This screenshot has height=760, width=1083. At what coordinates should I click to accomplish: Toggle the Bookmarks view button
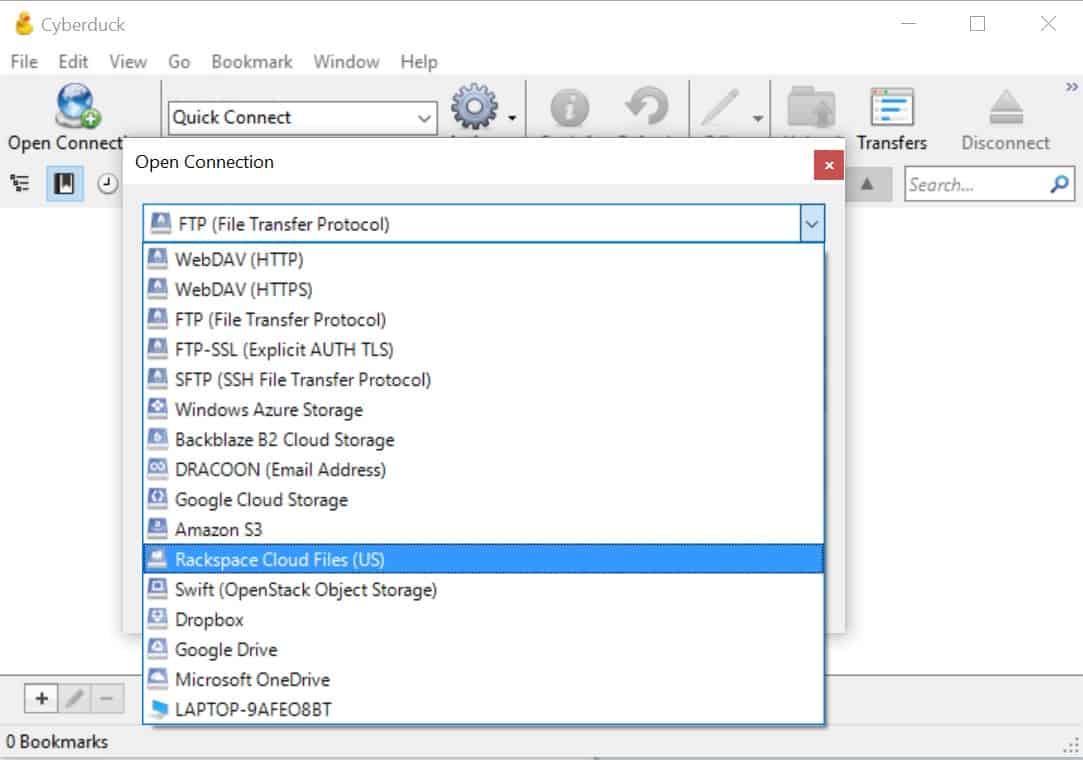(64, 183)
